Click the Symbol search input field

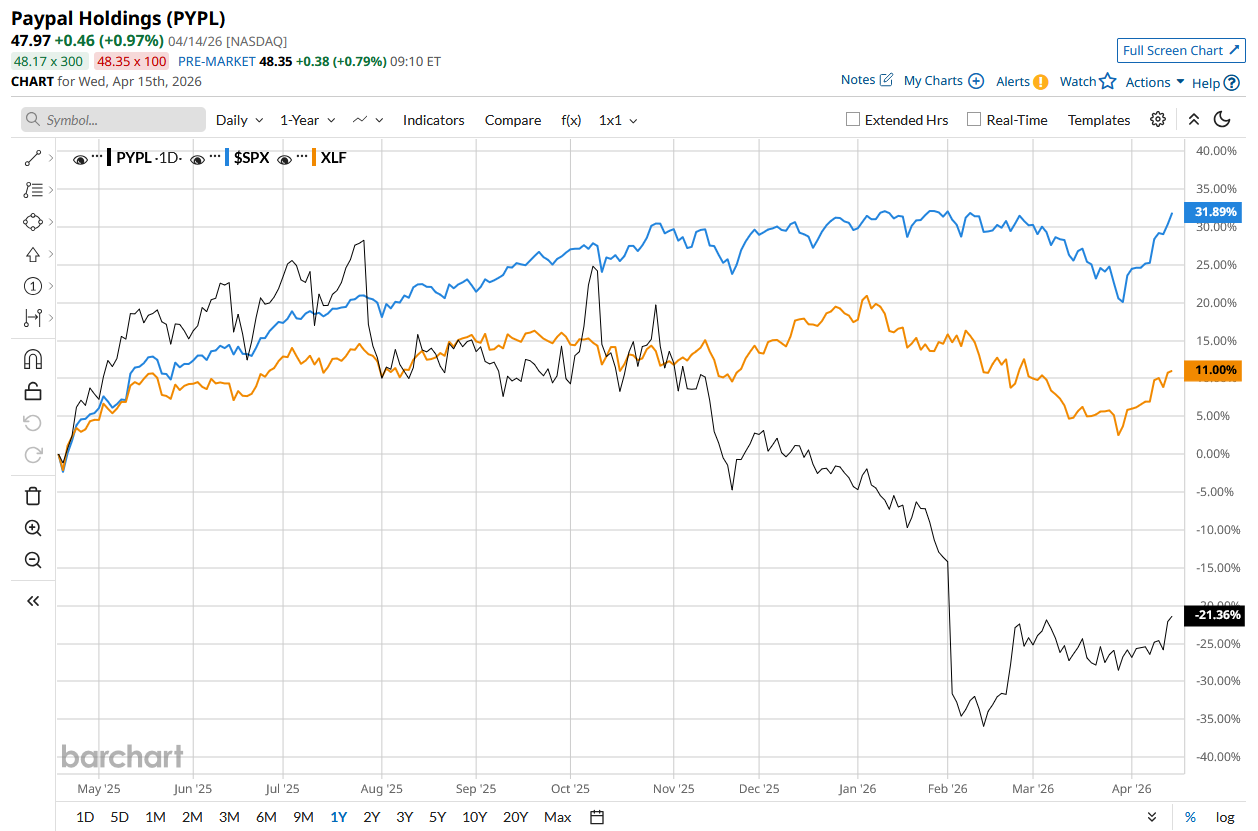[113, 120]
